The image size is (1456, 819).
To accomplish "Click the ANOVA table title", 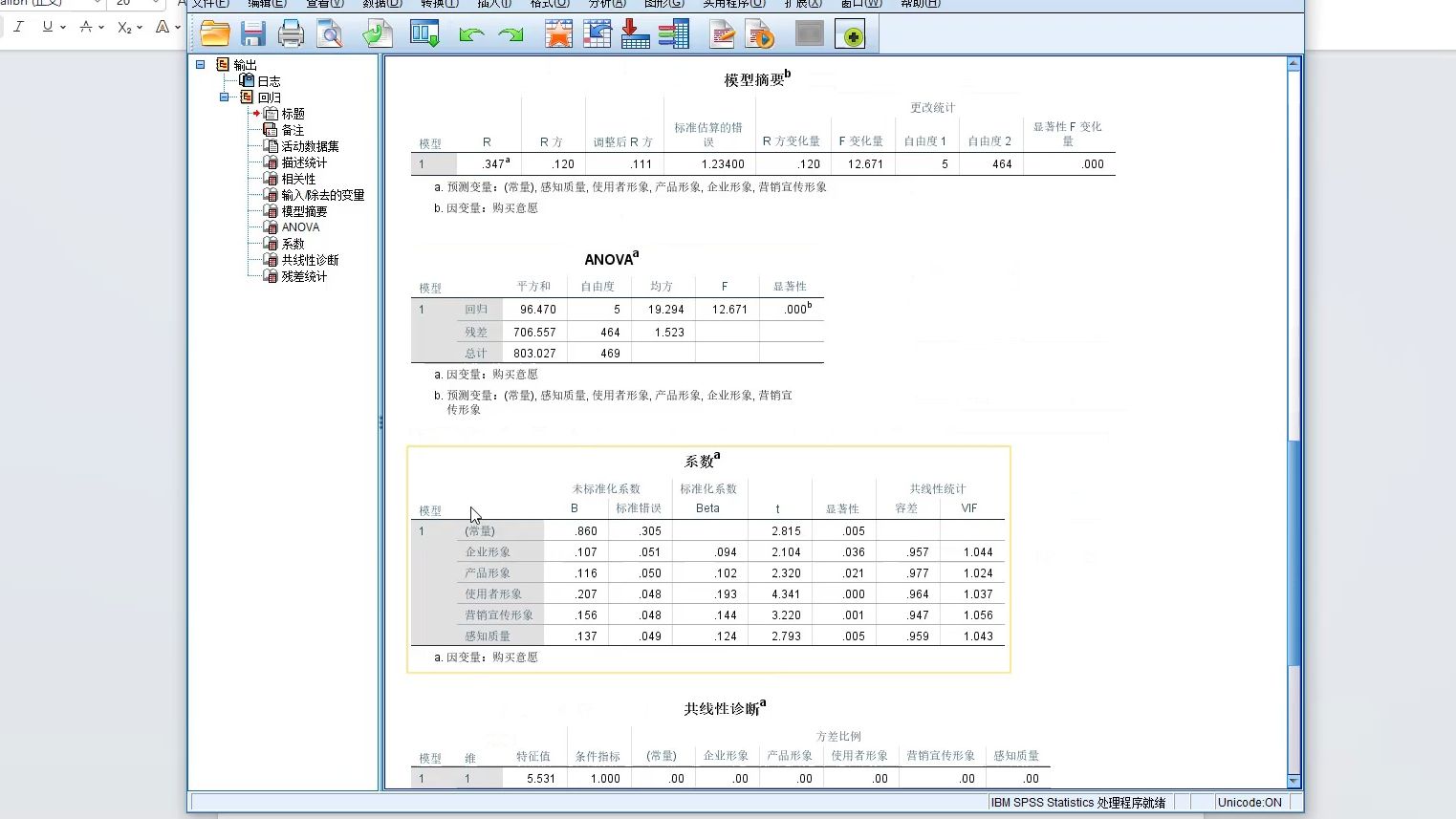I will [612, 258].
